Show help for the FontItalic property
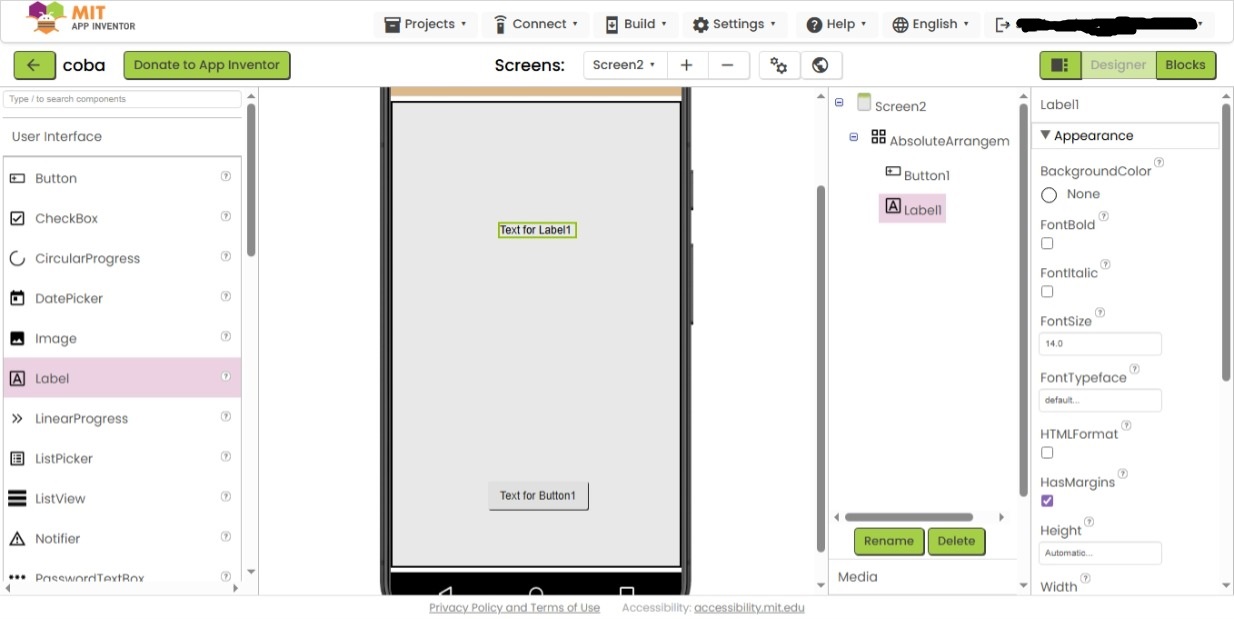The image size is (1234, 619). 1105,264
